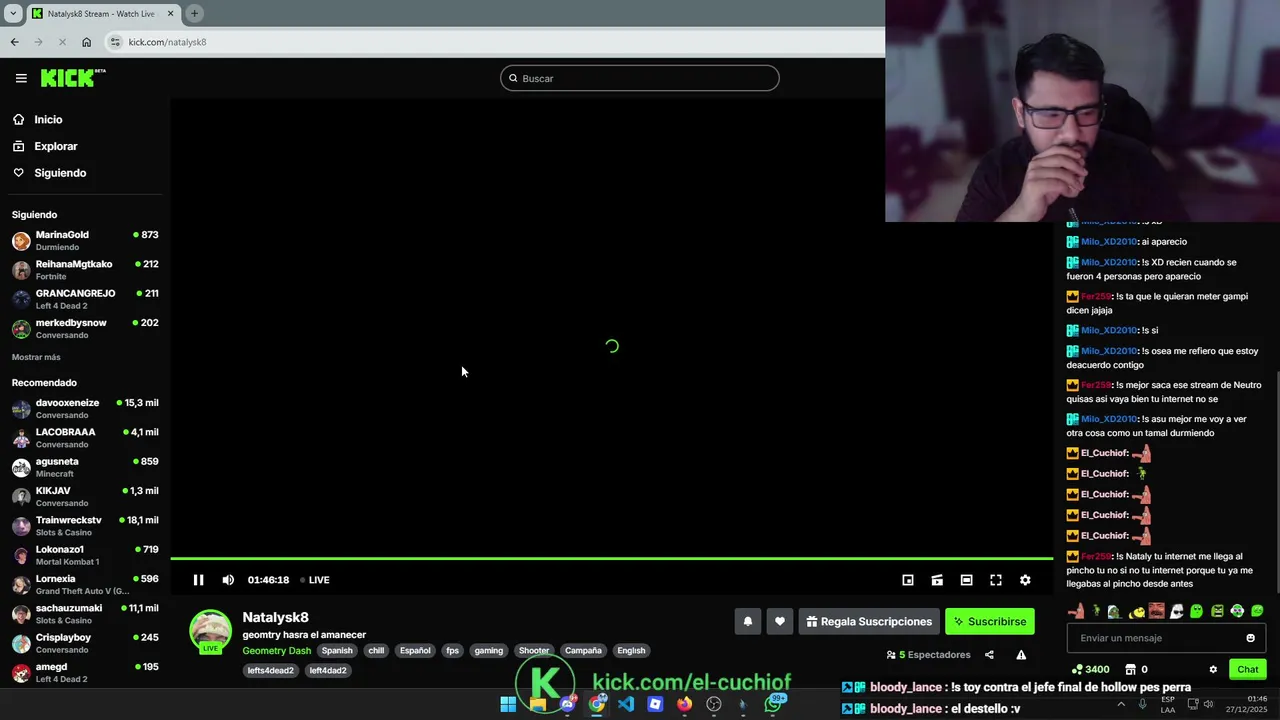Stop loading the page
Viewport: 1280px width, 720px height.
(x=62, y=42)
